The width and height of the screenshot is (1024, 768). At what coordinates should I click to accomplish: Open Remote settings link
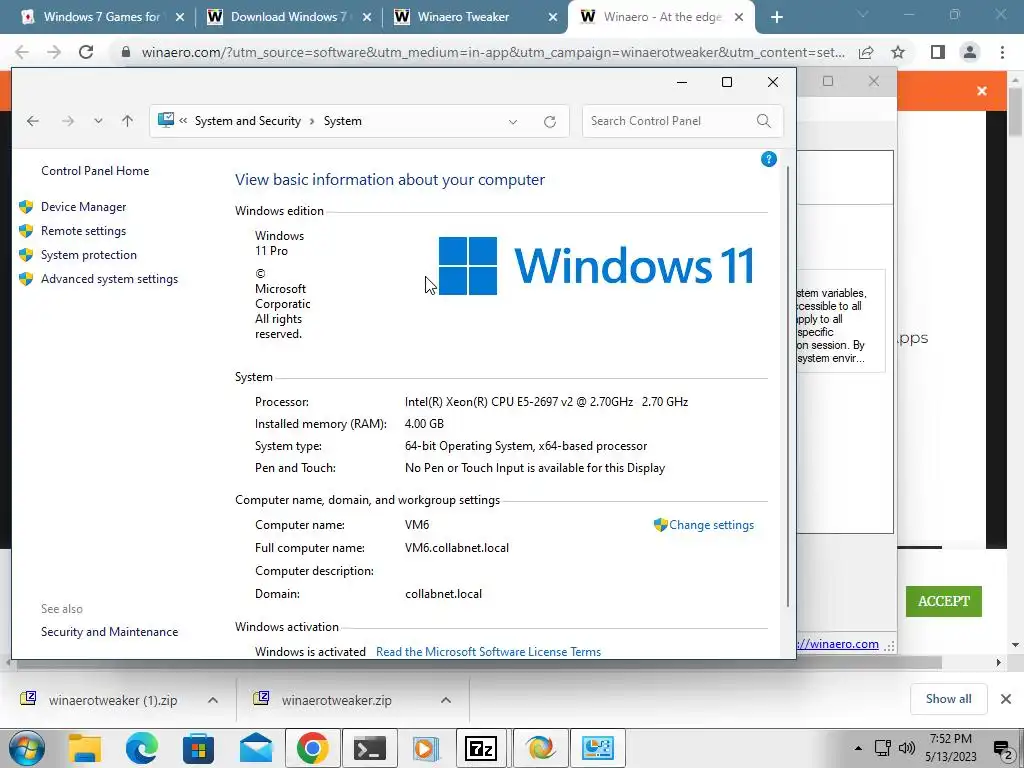coord(83,231)
